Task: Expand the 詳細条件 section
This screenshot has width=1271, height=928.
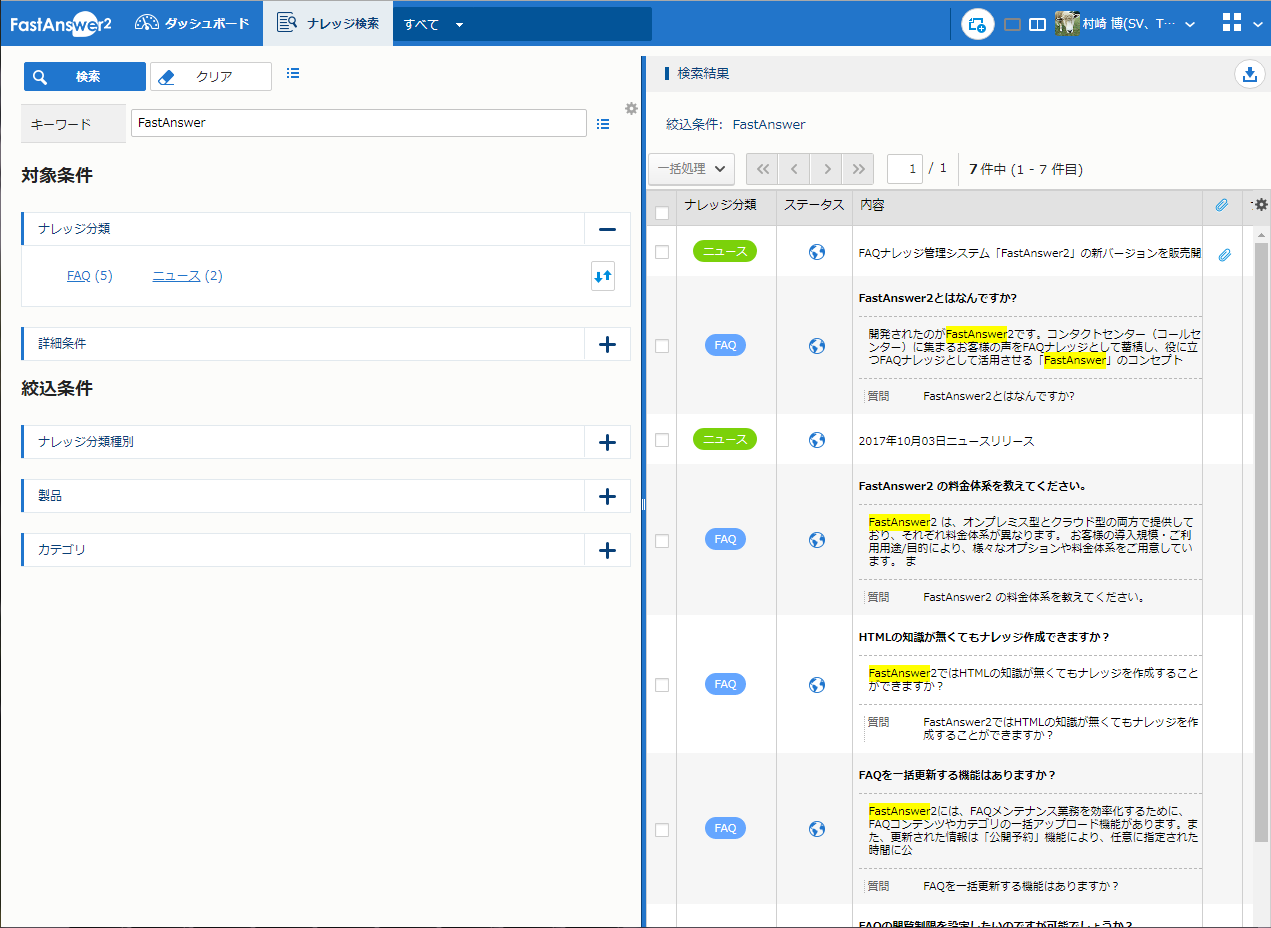Action: 606,344
